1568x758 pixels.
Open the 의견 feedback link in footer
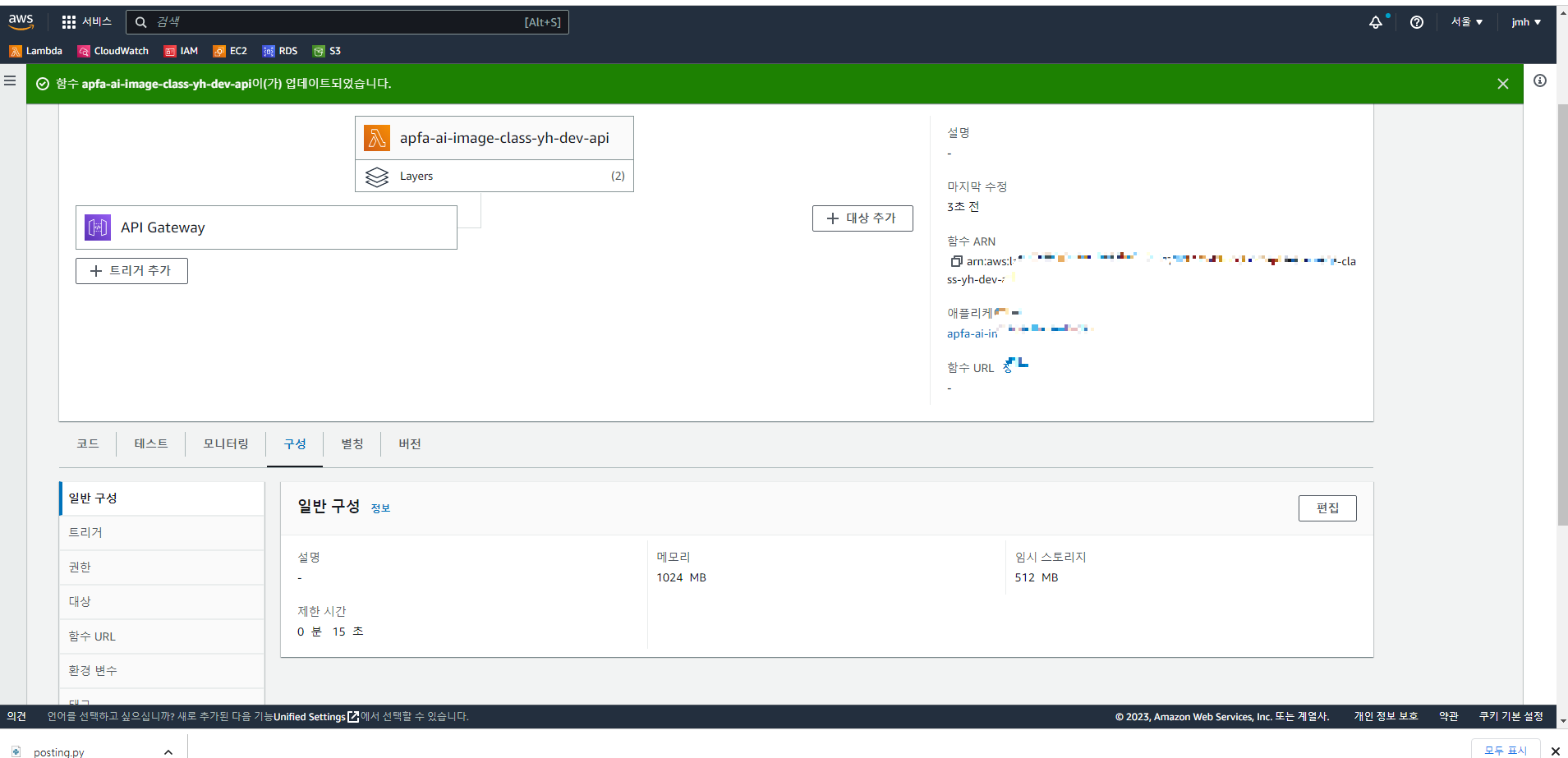[16, 717]
